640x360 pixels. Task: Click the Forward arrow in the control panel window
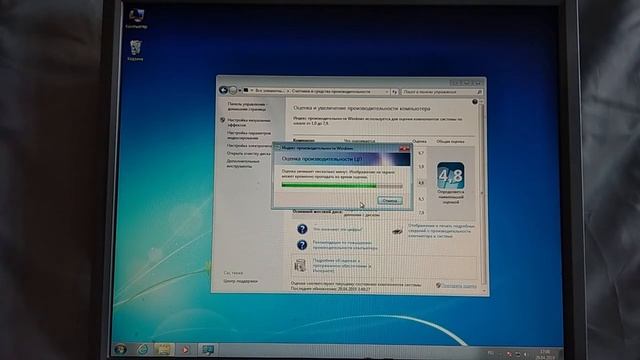(x=233, y=90)
